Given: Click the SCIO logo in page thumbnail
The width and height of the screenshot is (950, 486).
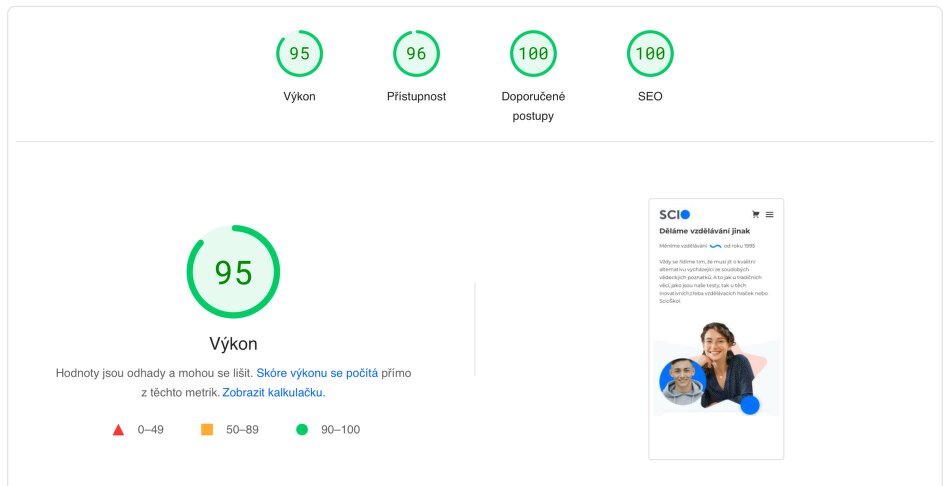Looking at the screenshot, I should coord(674,215).
